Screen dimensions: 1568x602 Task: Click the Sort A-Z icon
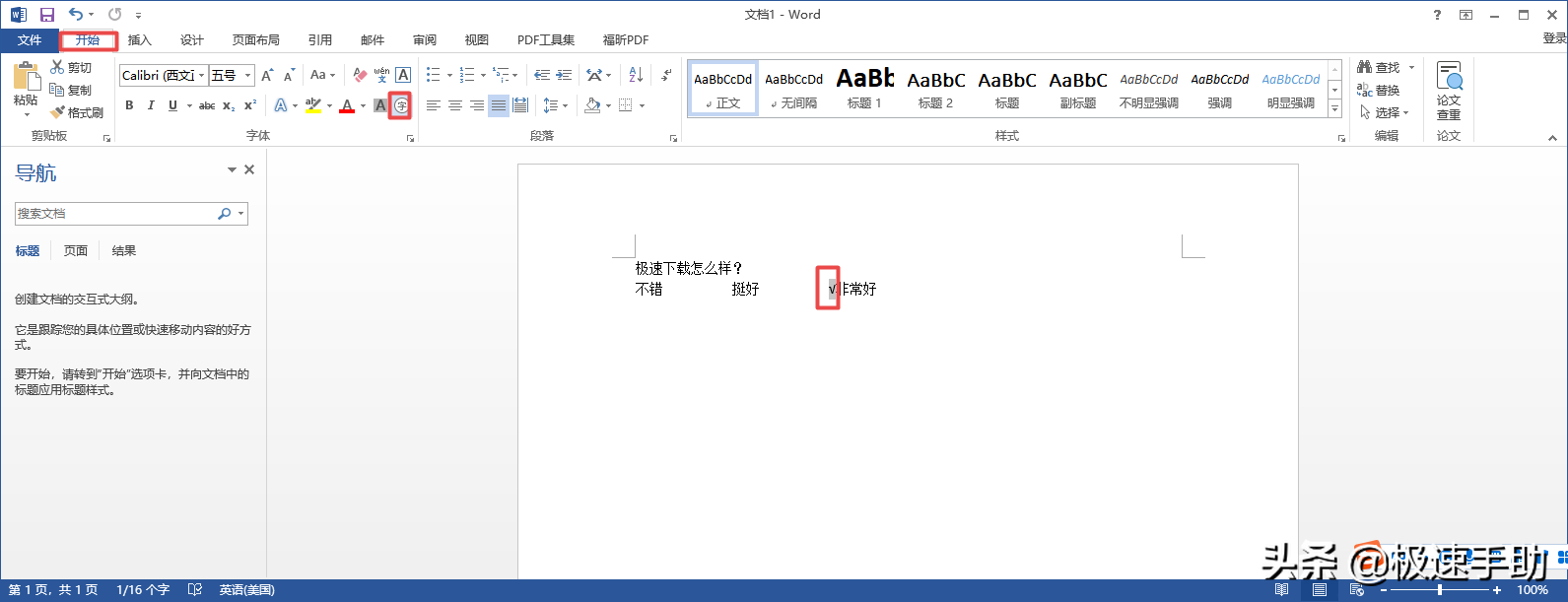click(636, 75)
